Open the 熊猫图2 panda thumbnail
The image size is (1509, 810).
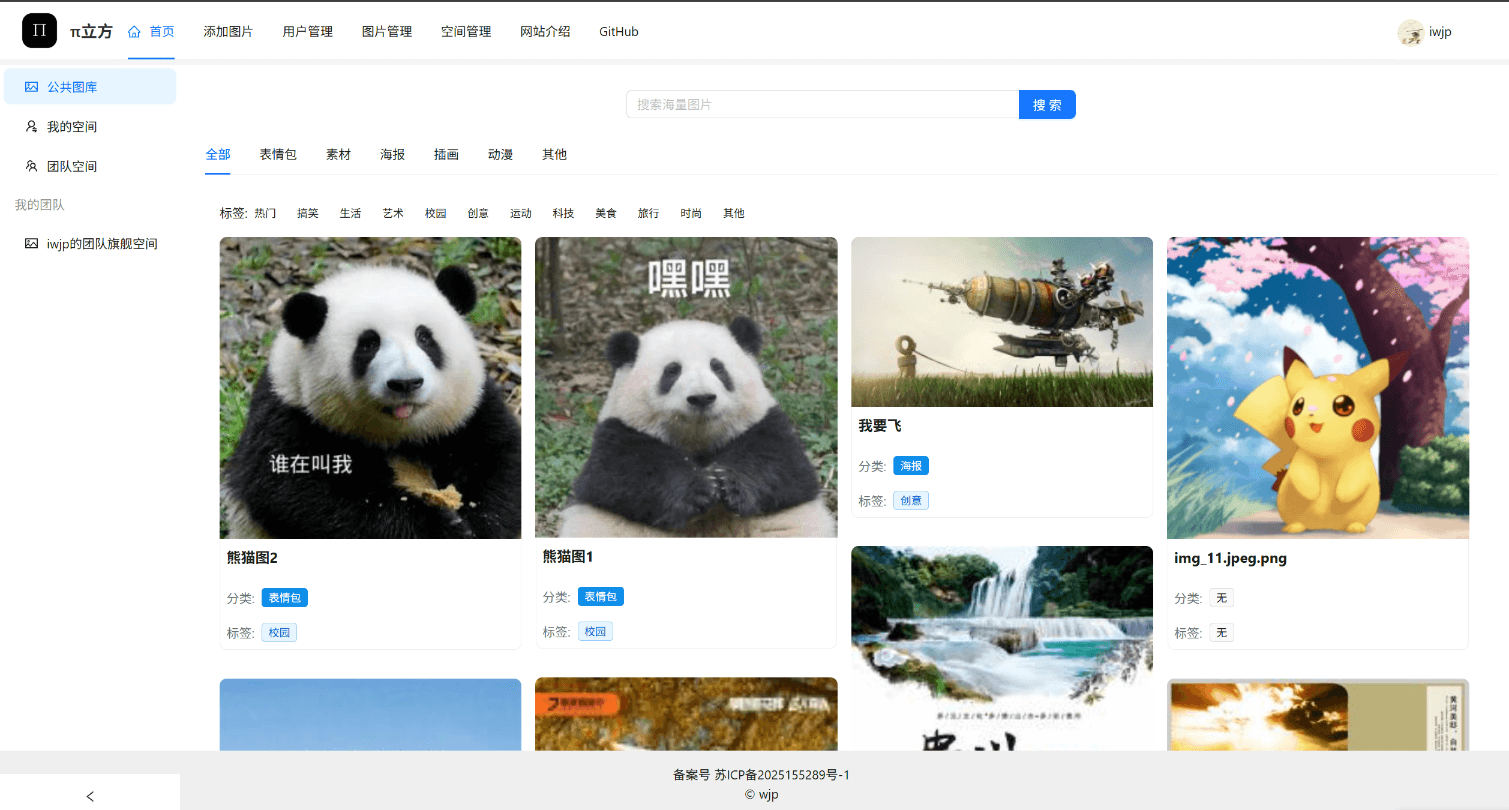(370, 388)
